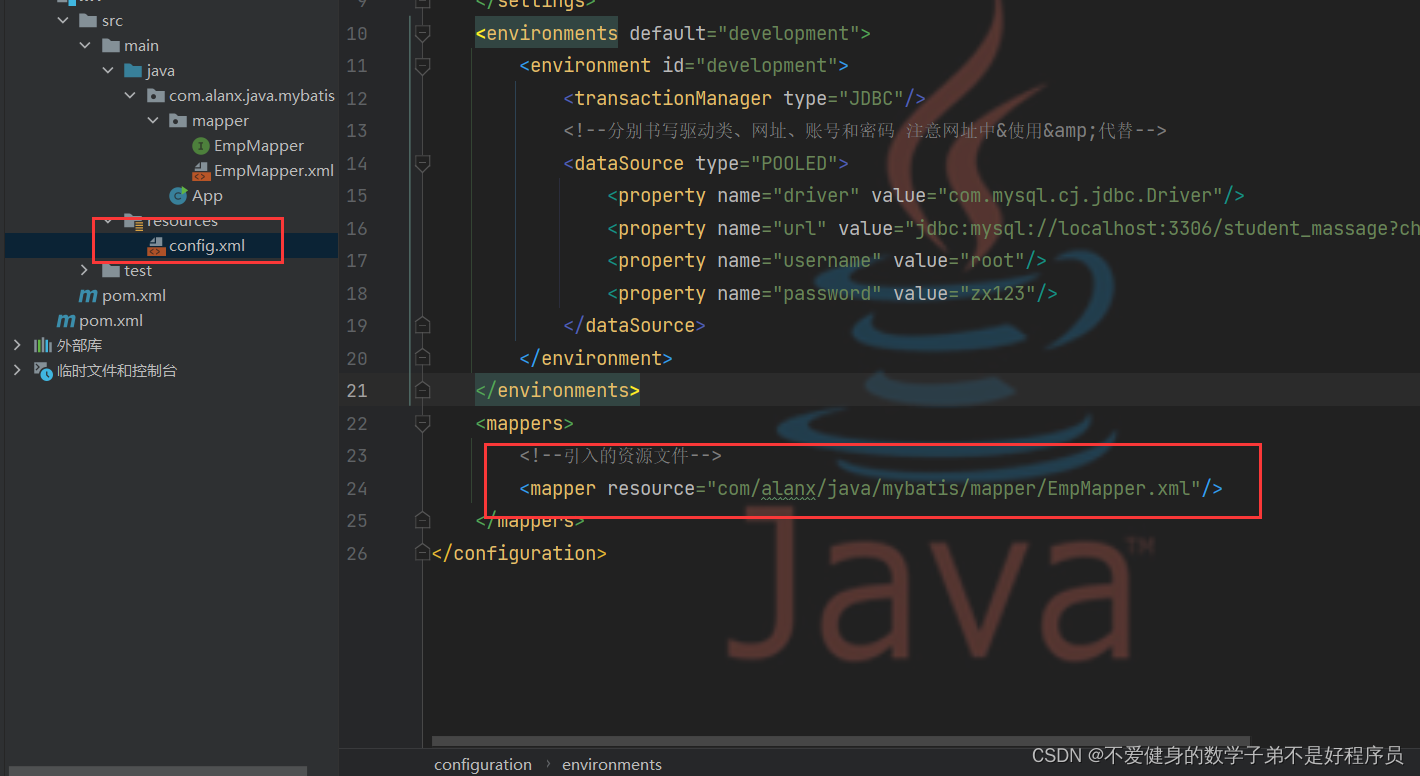Screen dimensions: 1420x776
Task: Click the project panel horizontal scrollbar
Action: [x=157, y=771]
